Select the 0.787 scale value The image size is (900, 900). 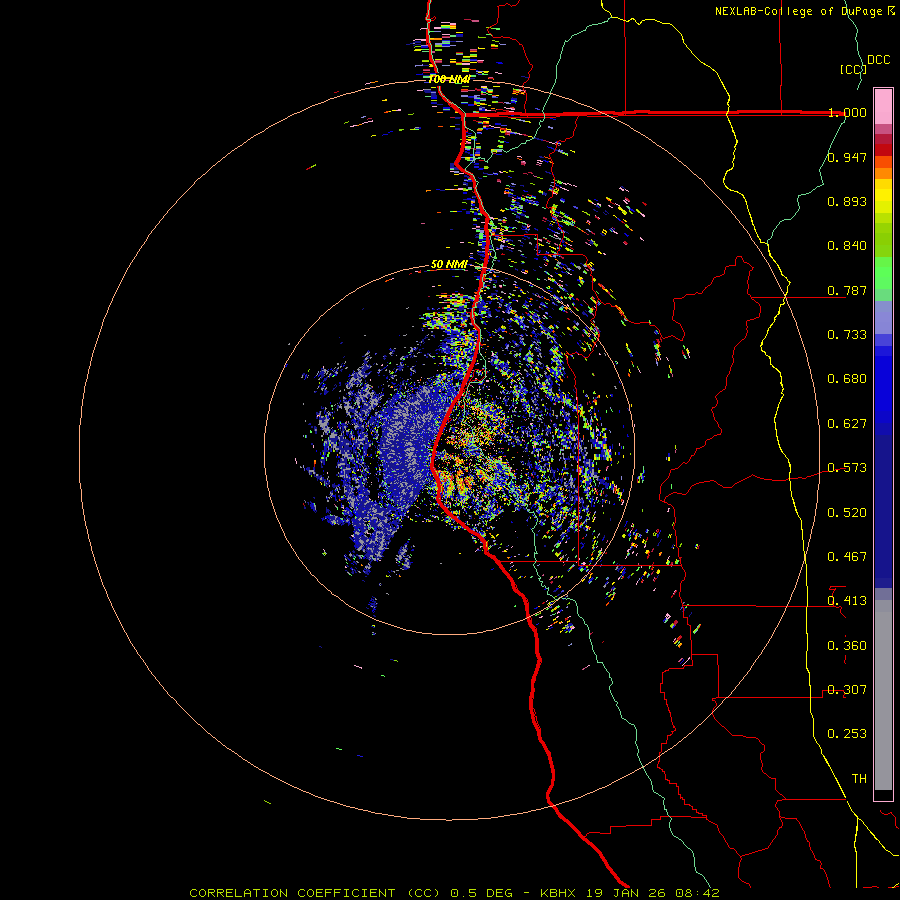[x=847, y=290]
